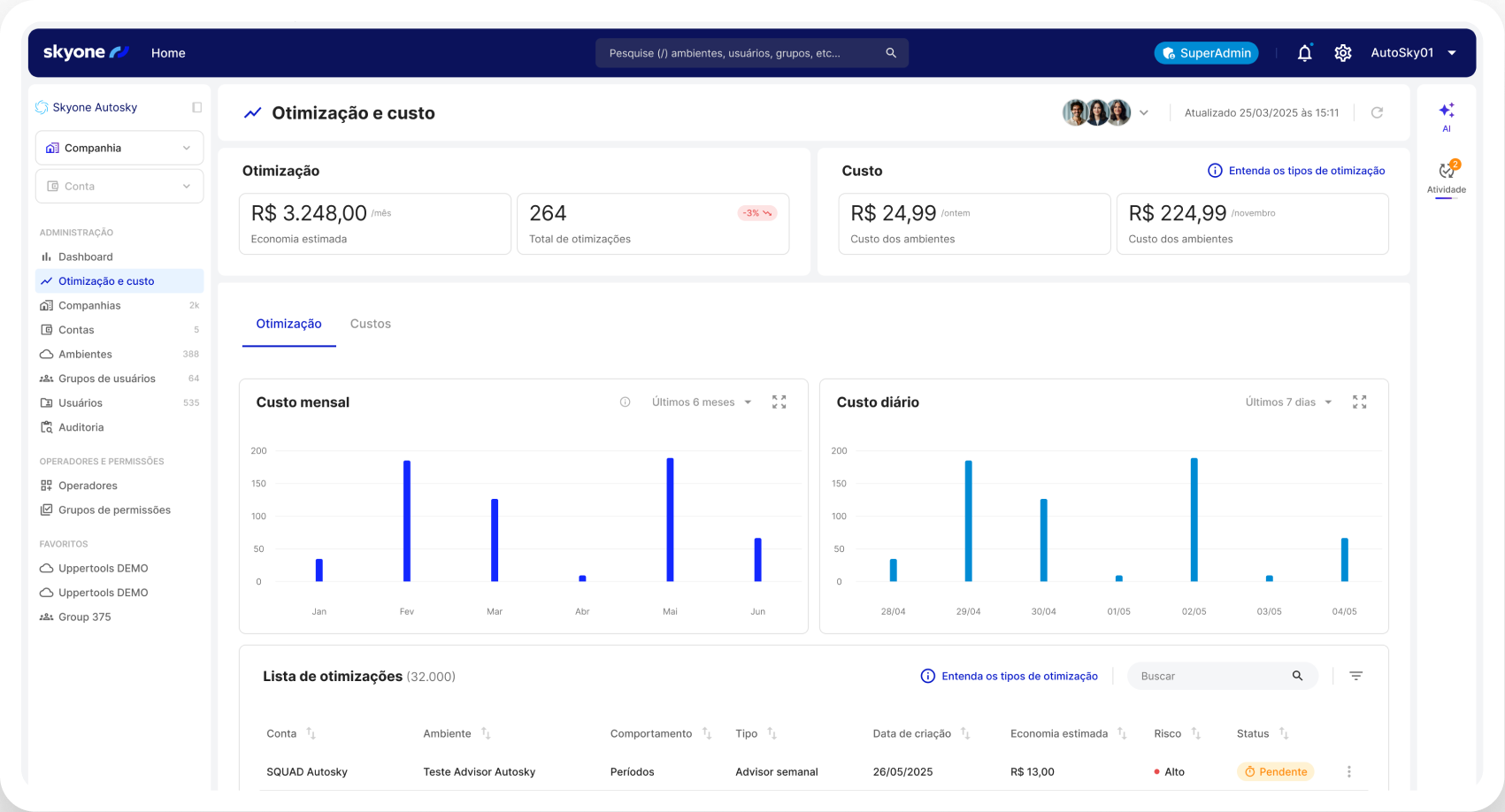The height and width of the screenshot is (812, 1505).
Task: Open Últimos 7 dias period dropdown
Action: (1288, 402)
